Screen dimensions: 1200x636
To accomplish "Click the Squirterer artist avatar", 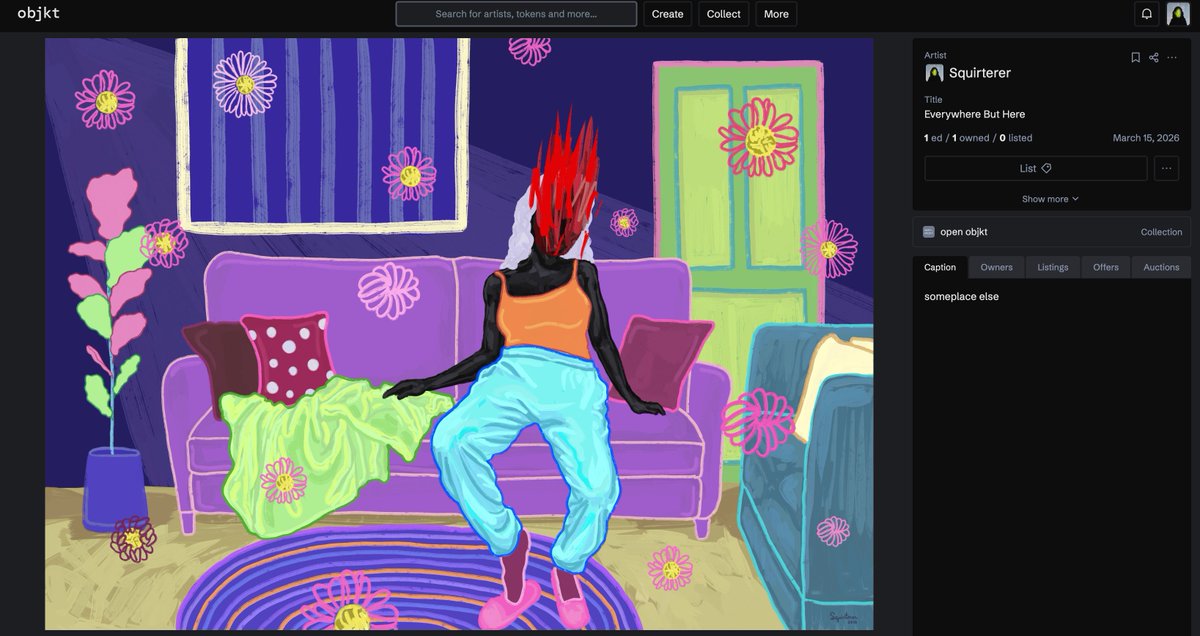I will tap(934, 73).
